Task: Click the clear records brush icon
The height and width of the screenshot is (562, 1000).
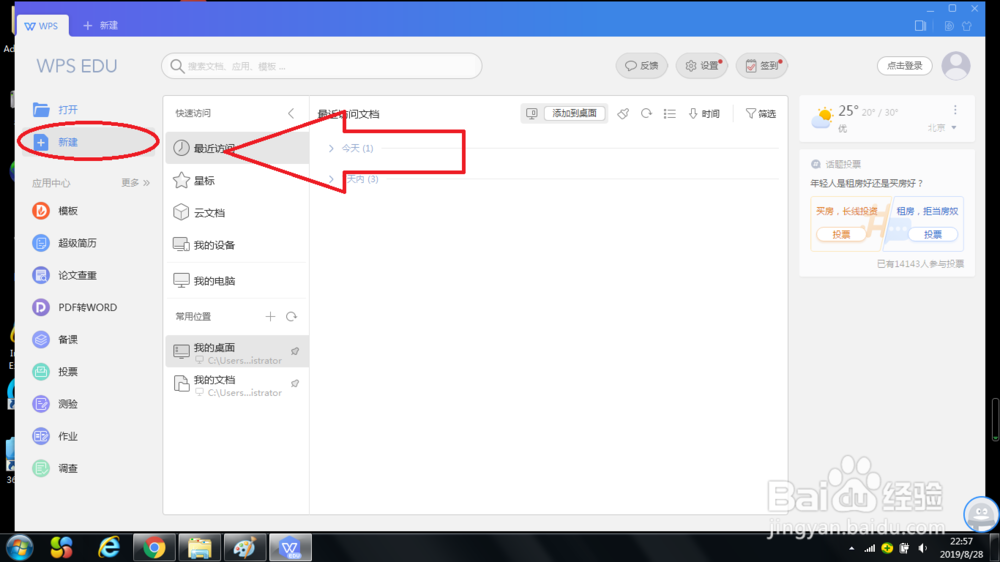Action: pyautogui.click(x=623, y=114)
